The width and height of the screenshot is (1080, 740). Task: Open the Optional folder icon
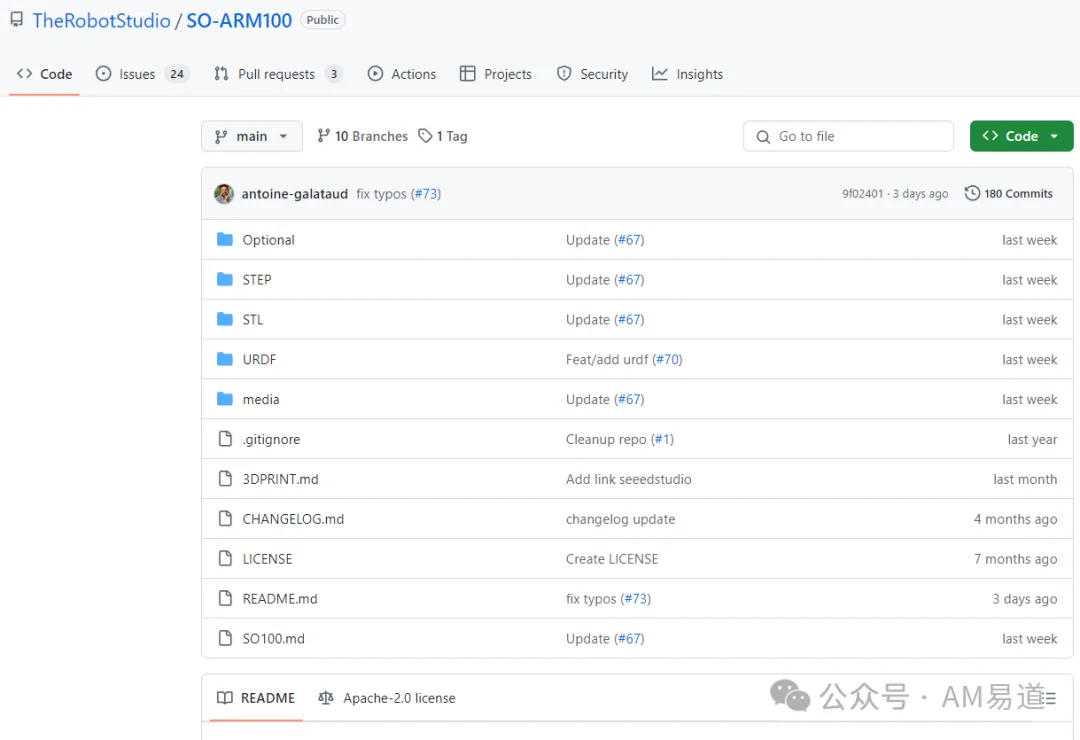tap(225, 240)
